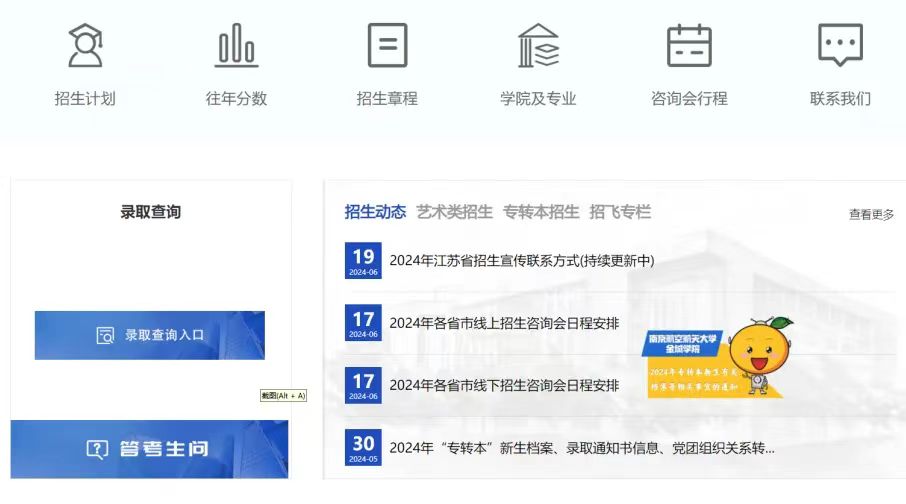This screenshot has height=504, width=906.
Task: Click the search icon in 录取查询入口 button
Action: 105,336
